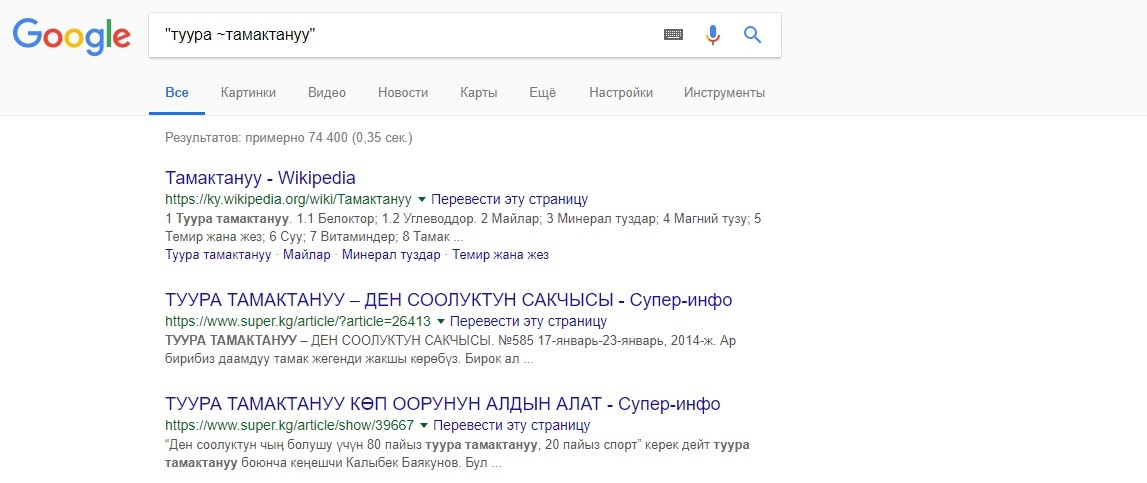Viewport: 1147px width, 483px height.
Task: Open the Новости tab
Action: [x=403, y=93]
